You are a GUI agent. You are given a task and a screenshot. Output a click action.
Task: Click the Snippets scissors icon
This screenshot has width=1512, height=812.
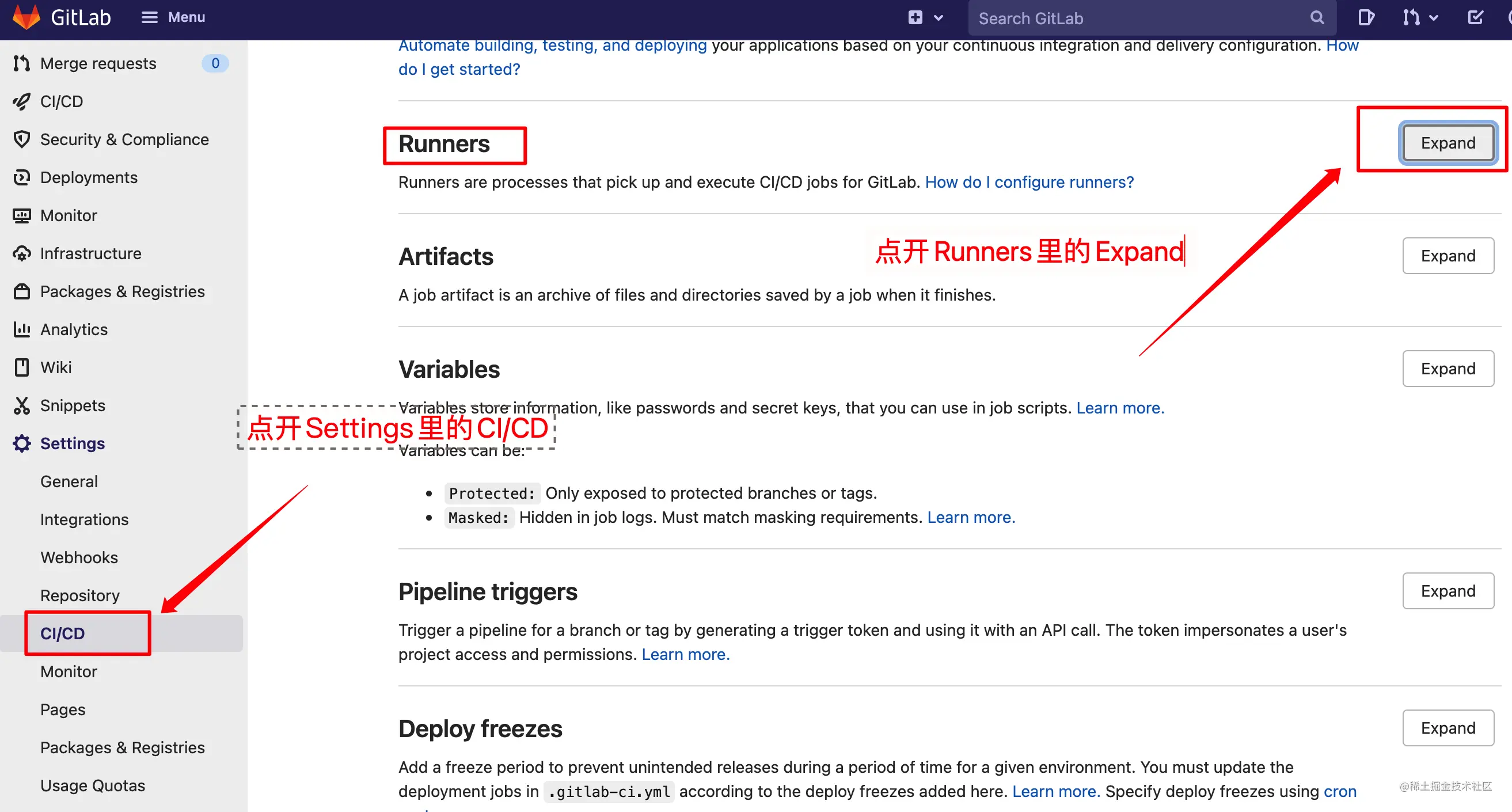tap(22, 405)
